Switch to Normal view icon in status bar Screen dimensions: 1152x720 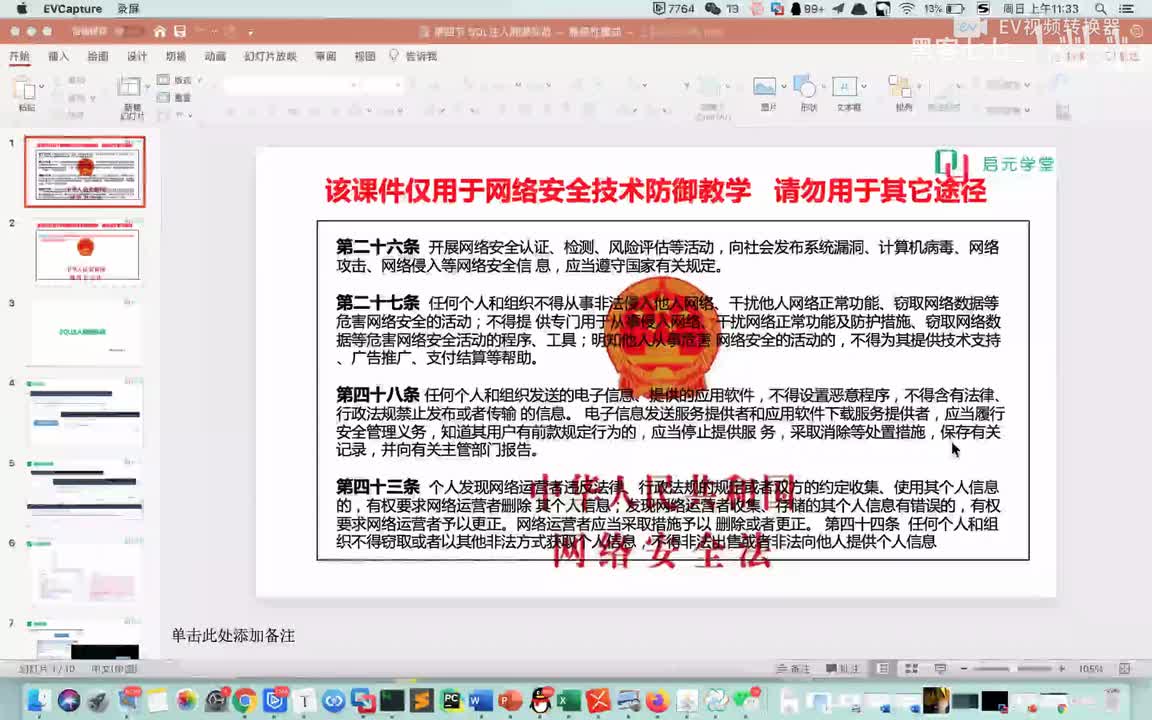click(883, 669)
